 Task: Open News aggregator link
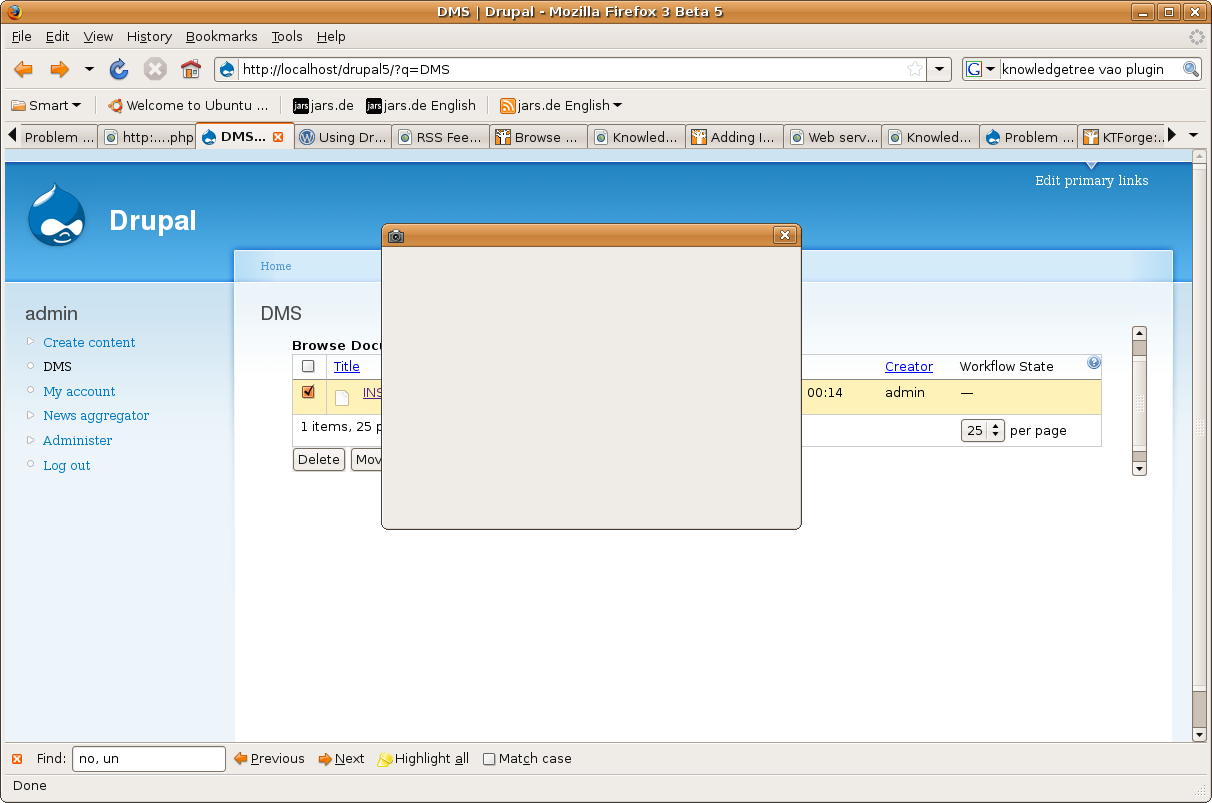pos(96,416)
